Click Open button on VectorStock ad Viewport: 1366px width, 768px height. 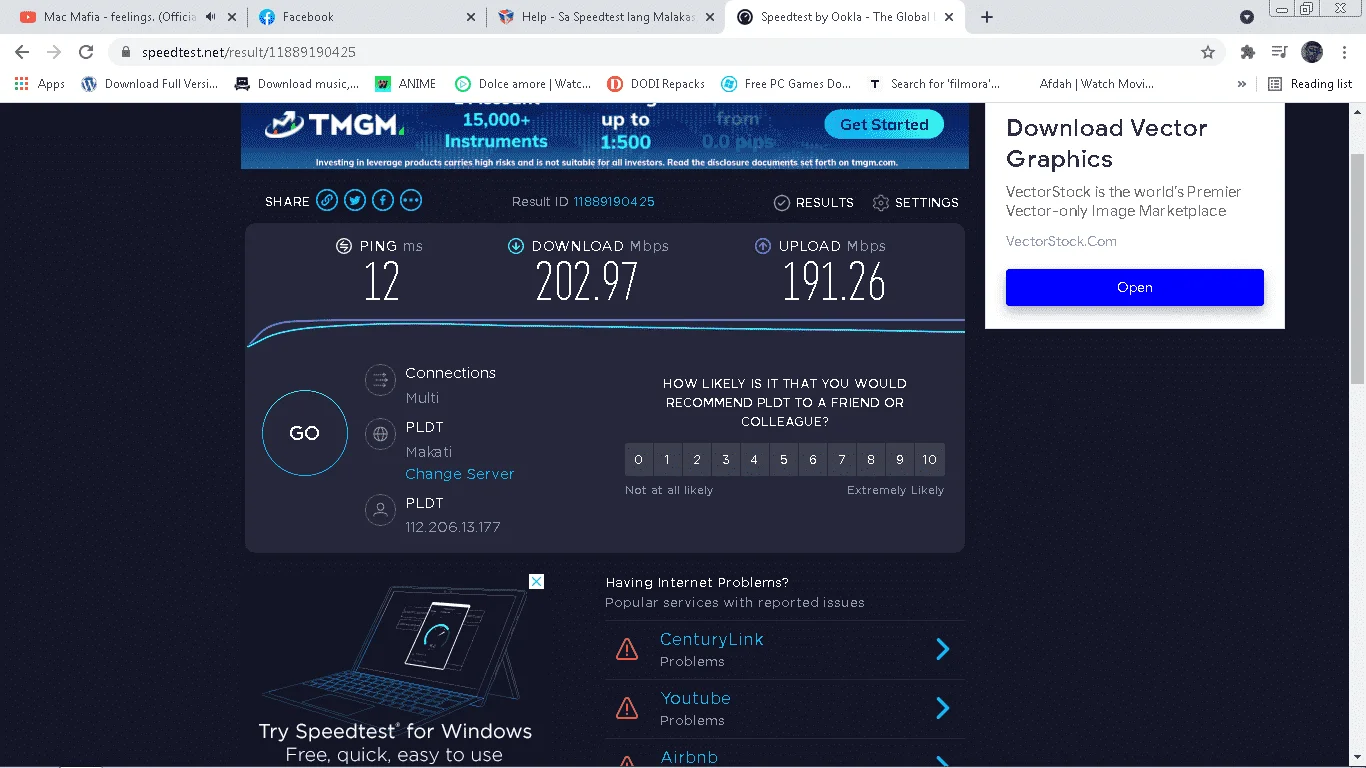point(1135,287)
